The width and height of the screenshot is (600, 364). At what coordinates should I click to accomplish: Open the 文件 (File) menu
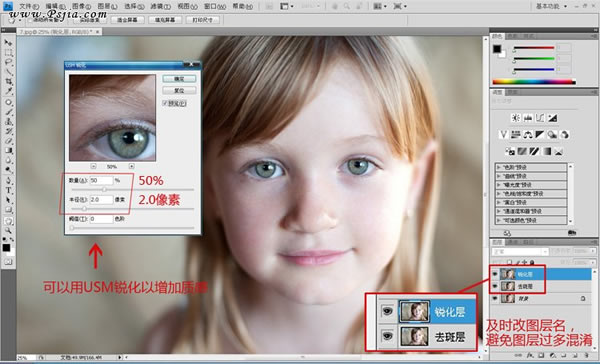(29, 6)
